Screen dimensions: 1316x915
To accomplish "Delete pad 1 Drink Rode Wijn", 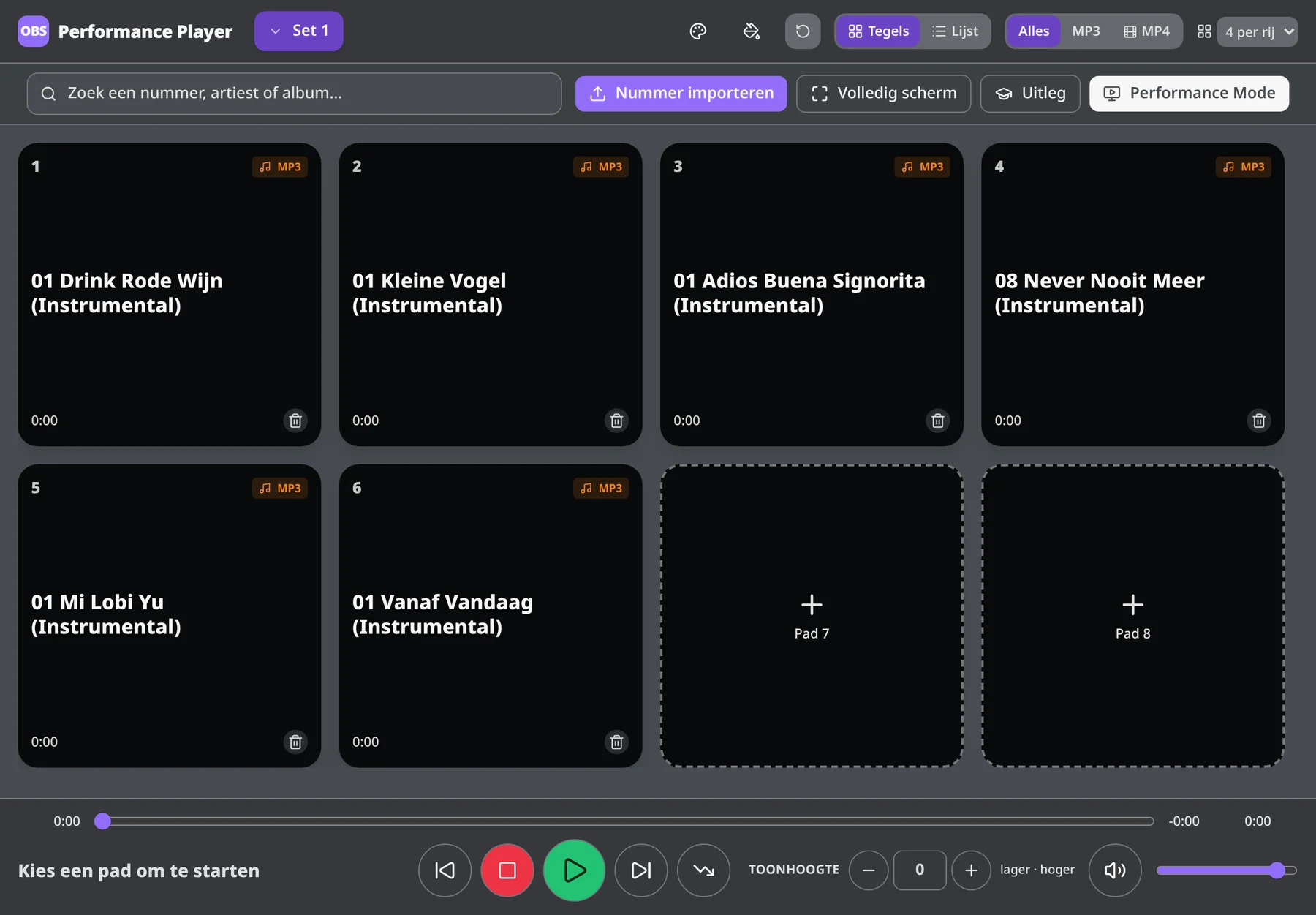I will (295, 421).
